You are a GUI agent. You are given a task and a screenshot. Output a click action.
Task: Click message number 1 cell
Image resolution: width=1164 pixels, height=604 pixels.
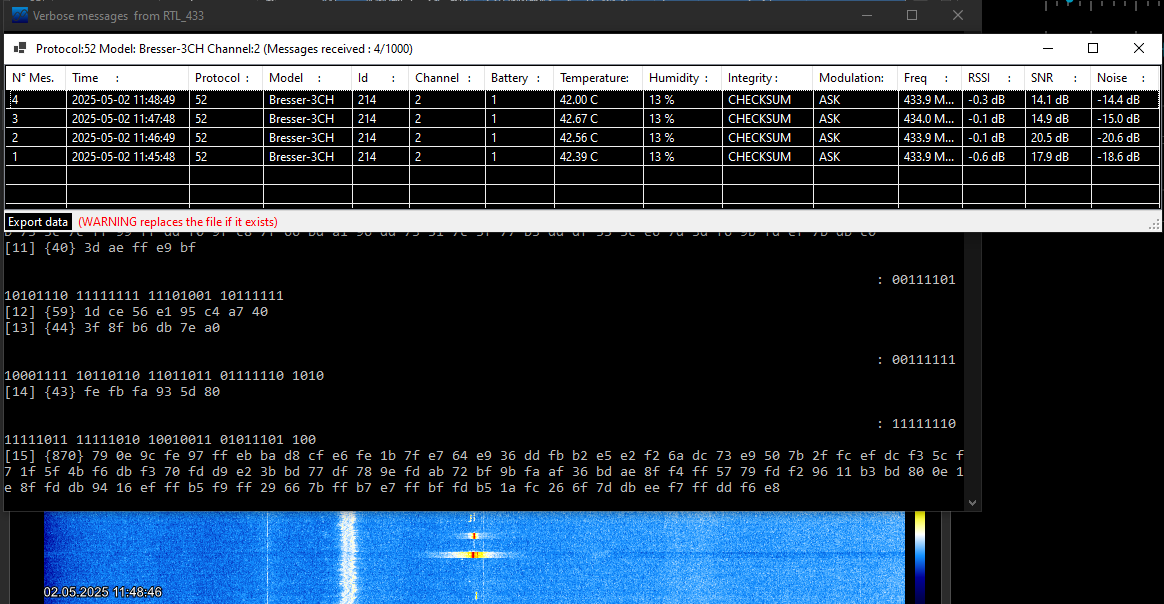pyautogui.click(x=36, y=157)
